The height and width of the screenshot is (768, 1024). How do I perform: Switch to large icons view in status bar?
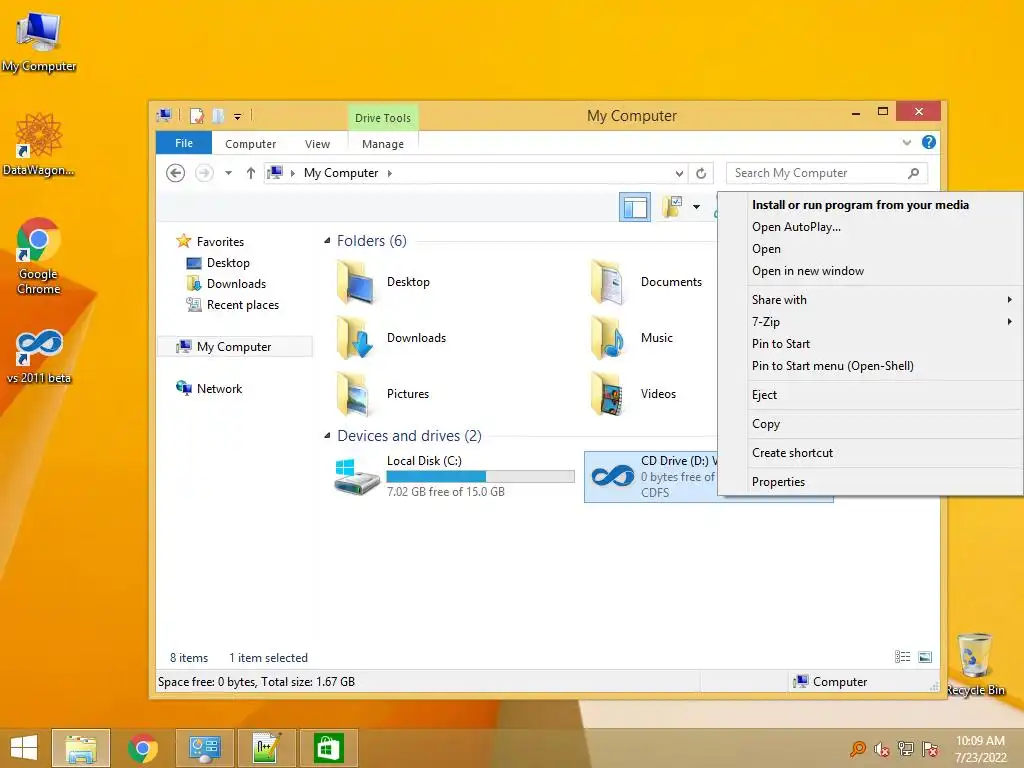(x=925, y=657)
